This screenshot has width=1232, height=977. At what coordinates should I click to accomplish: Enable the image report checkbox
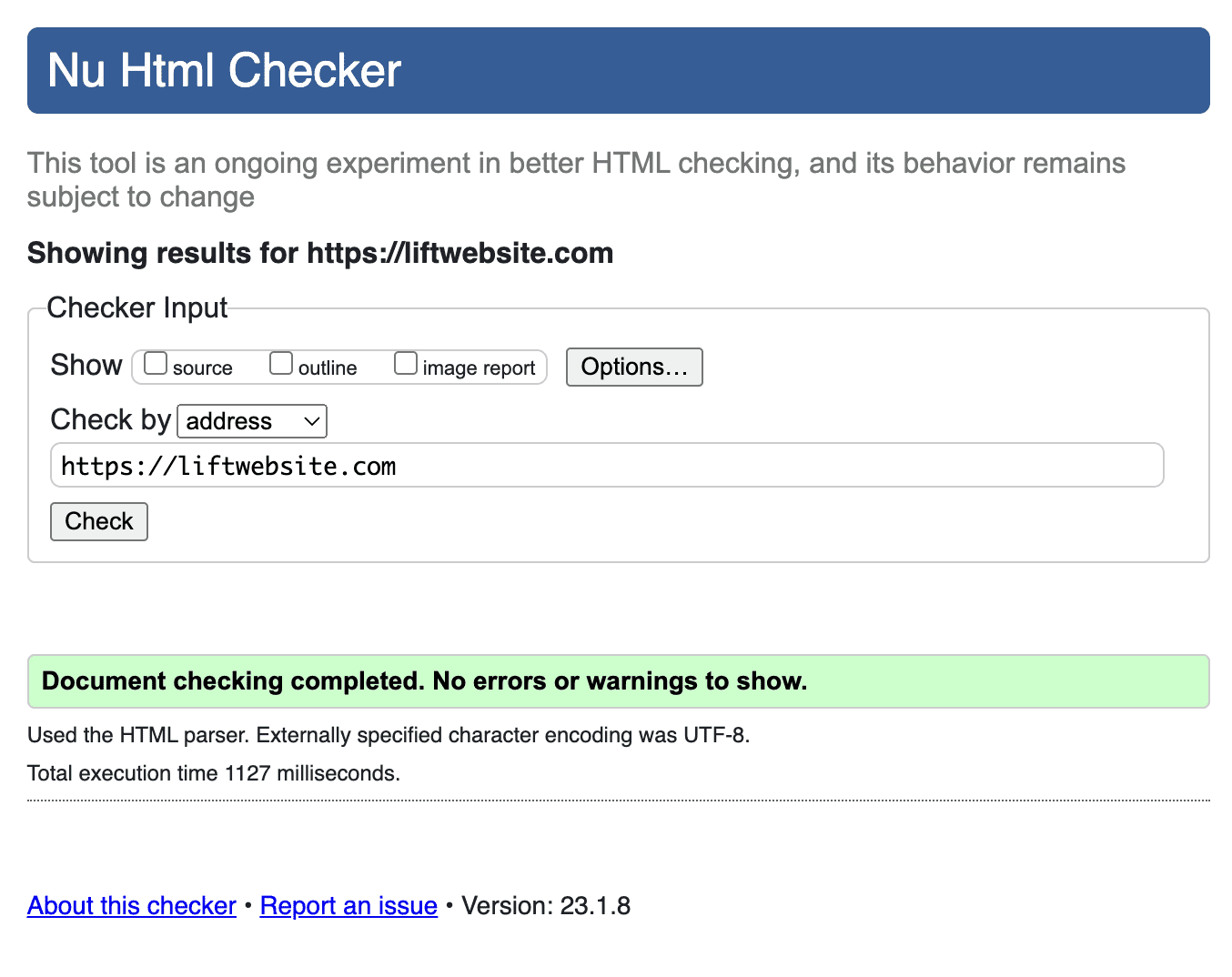pyautogui.click(x=406, y=364)
